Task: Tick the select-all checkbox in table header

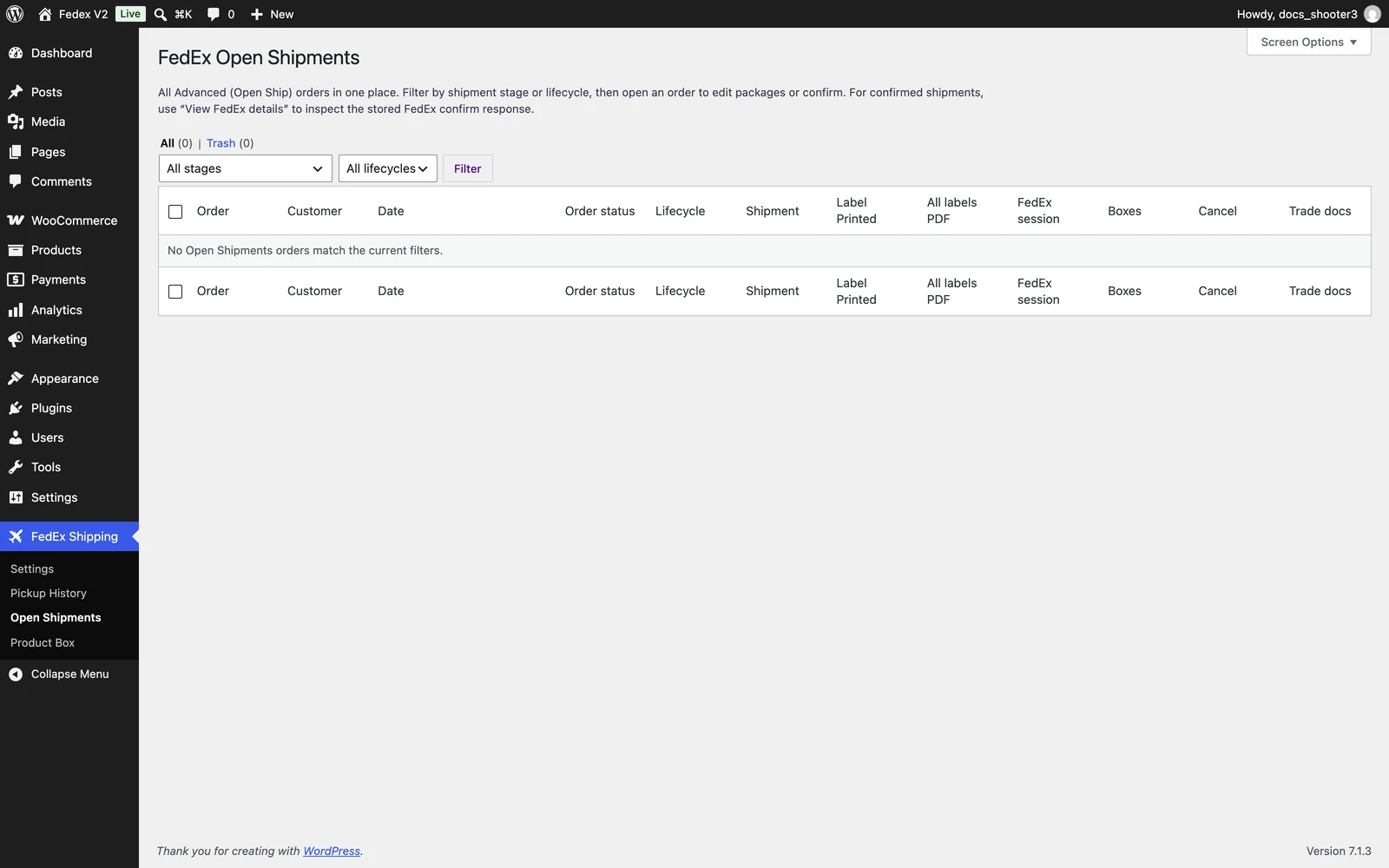Action: click(175, 211)
